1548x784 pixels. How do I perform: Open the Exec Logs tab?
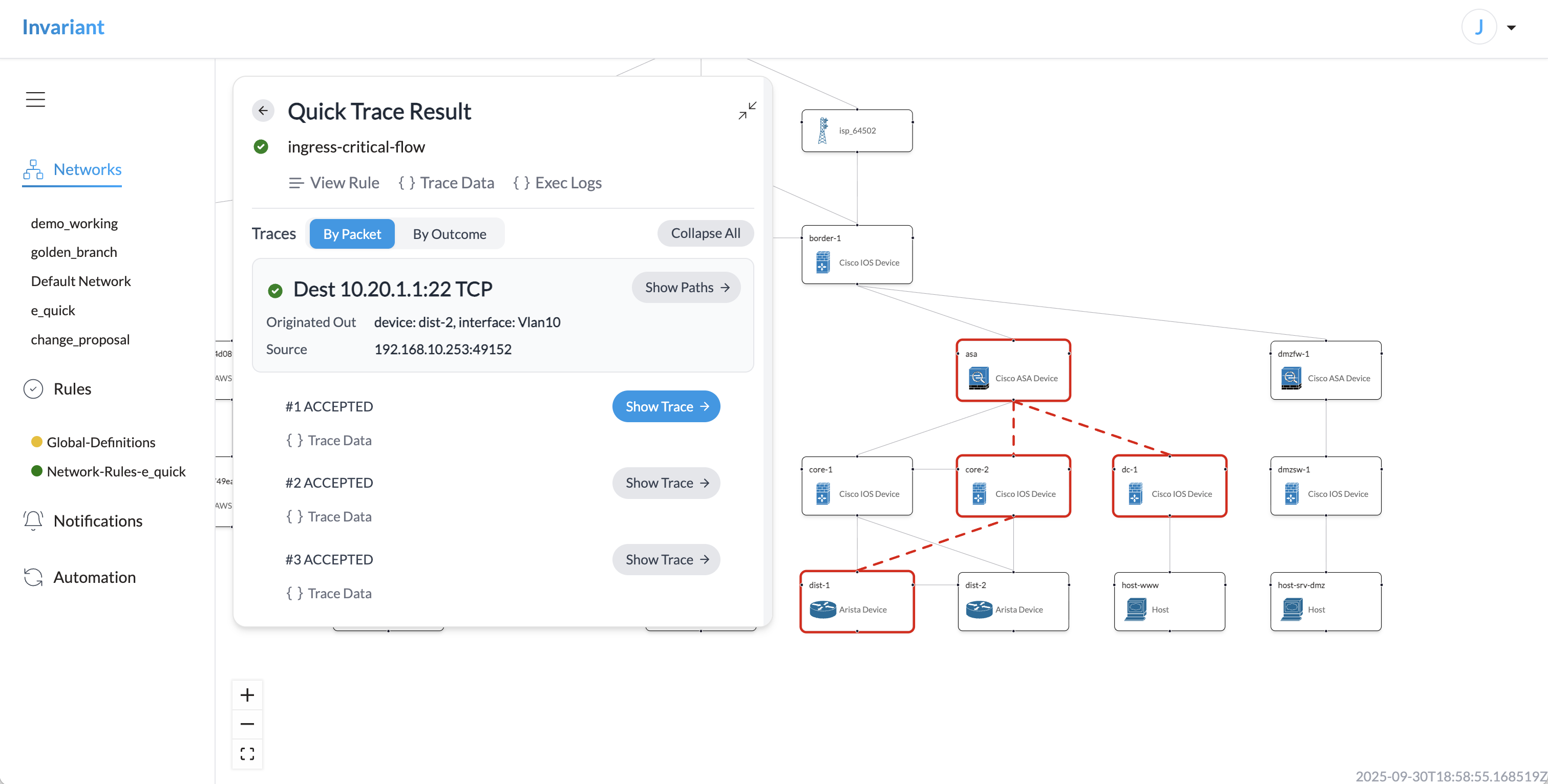[557, 183]
